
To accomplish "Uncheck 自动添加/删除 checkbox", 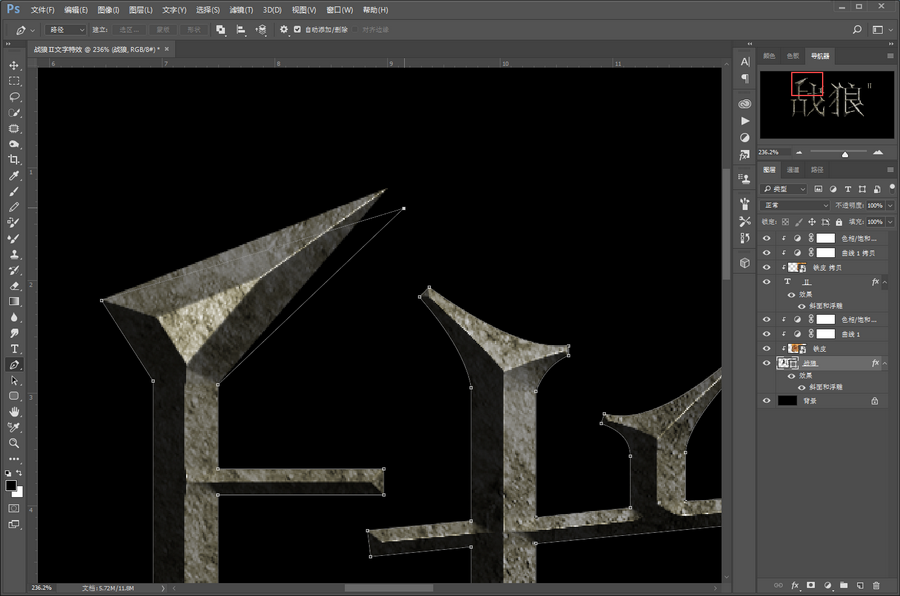I will [x=298, y=30].
